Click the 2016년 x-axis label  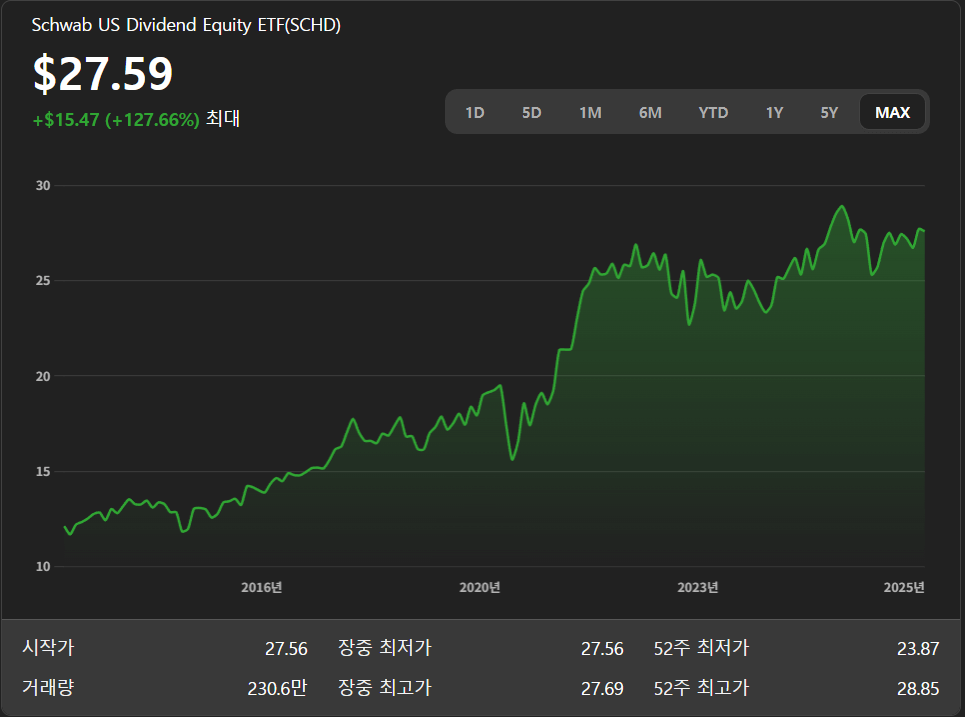coord(262,587)
